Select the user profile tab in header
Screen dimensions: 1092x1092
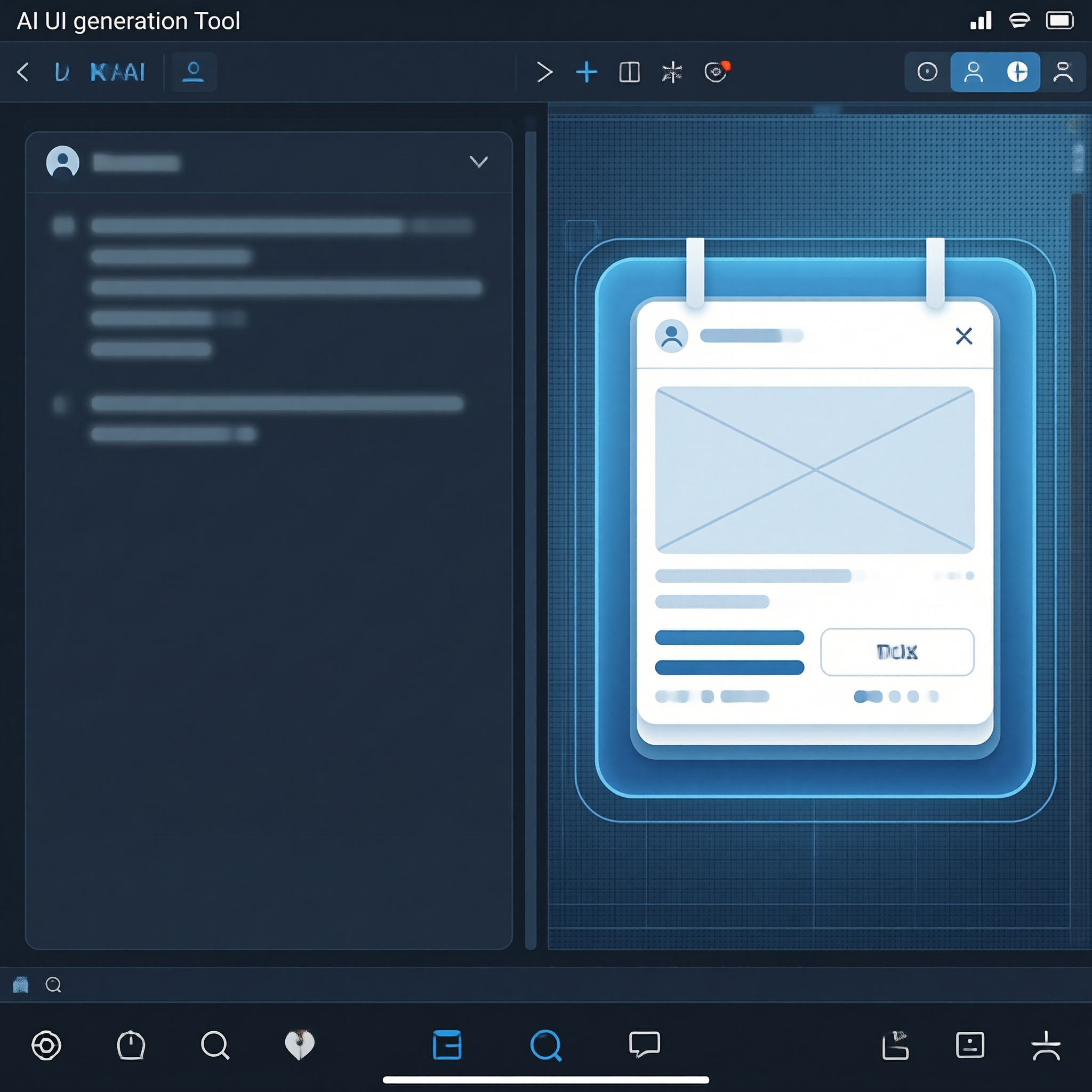[x=194, y=72]
